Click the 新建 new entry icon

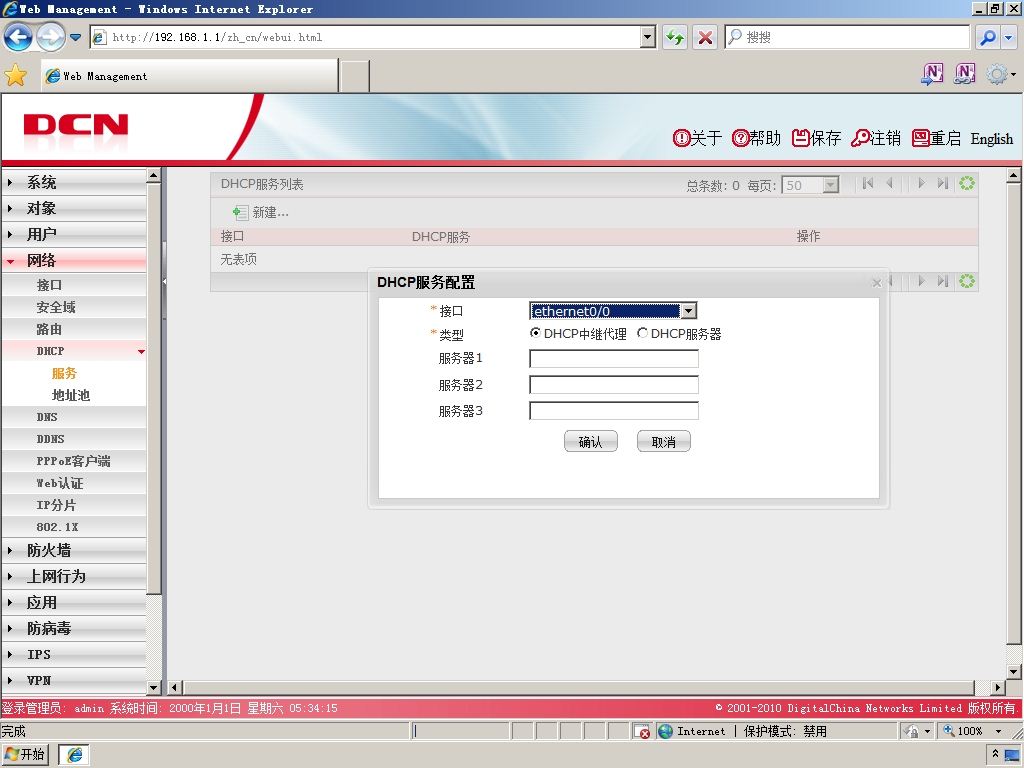[x=240, y=212]
